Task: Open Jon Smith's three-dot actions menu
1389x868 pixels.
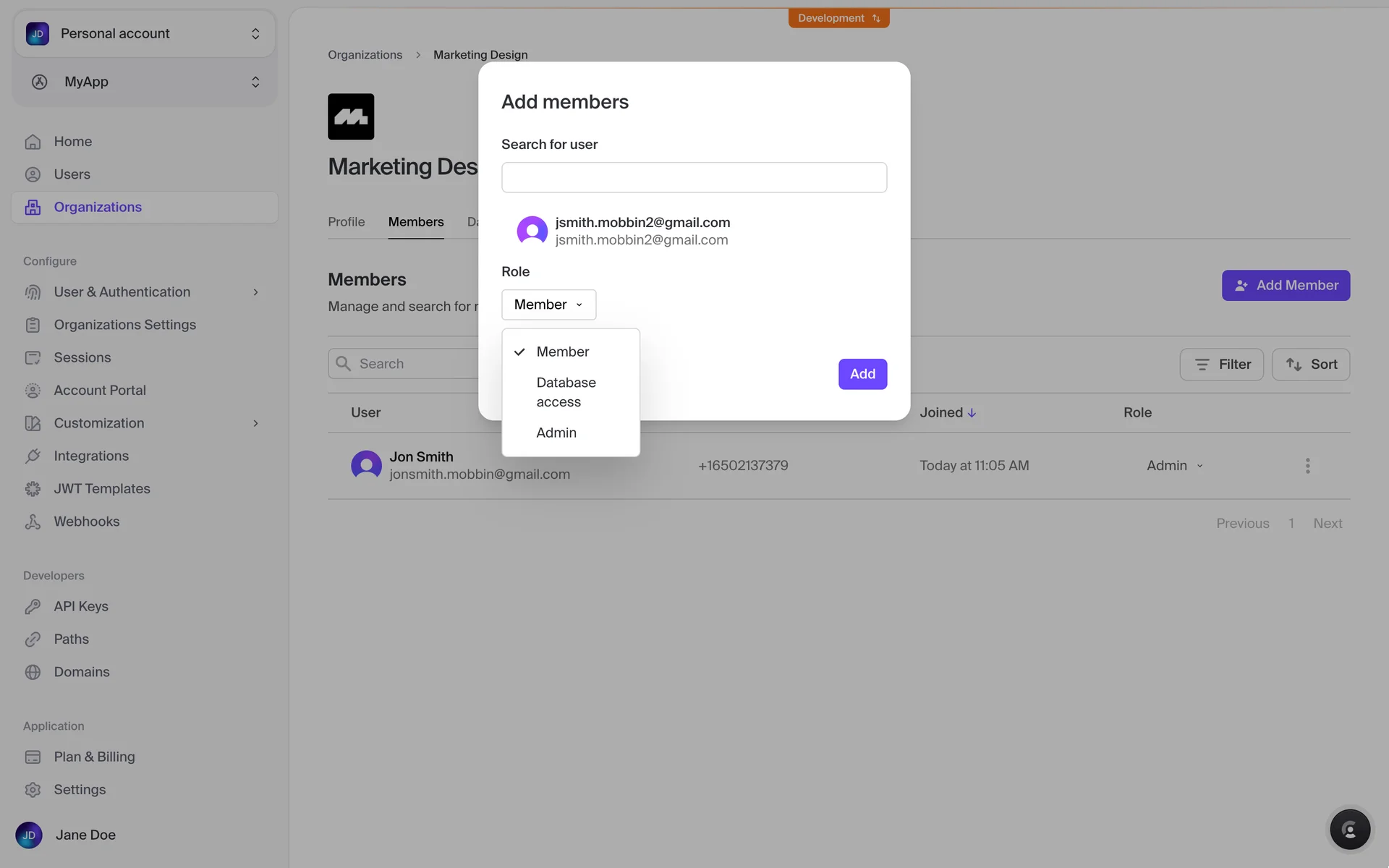Action: pyautogui.click(x=1307, y=466)
